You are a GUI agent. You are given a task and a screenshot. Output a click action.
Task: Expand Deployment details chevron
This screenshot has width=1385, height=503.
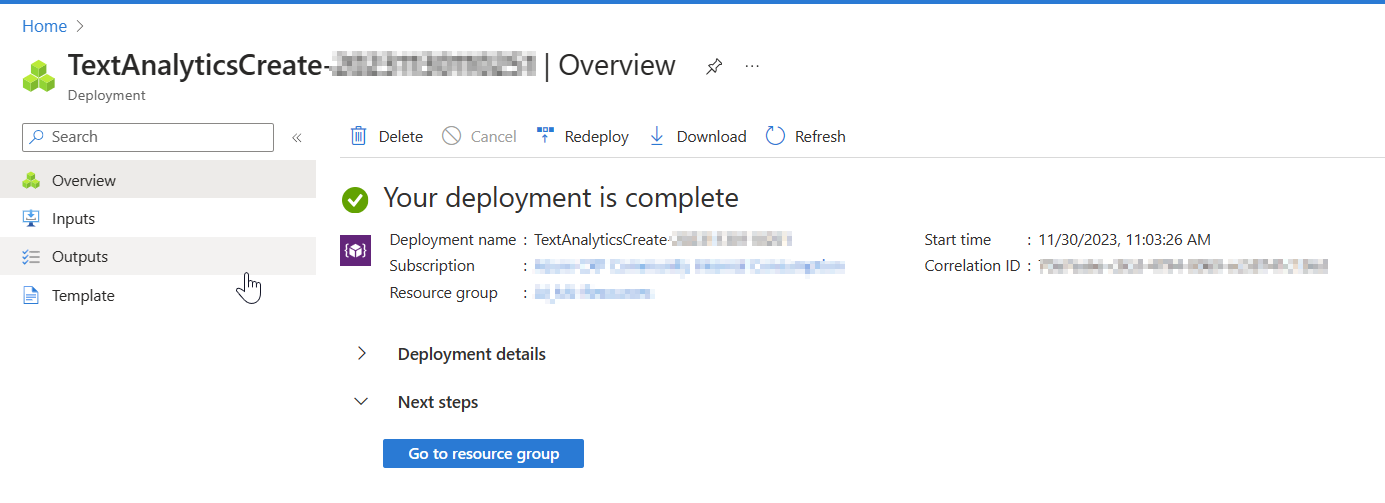tap(362, 353)
